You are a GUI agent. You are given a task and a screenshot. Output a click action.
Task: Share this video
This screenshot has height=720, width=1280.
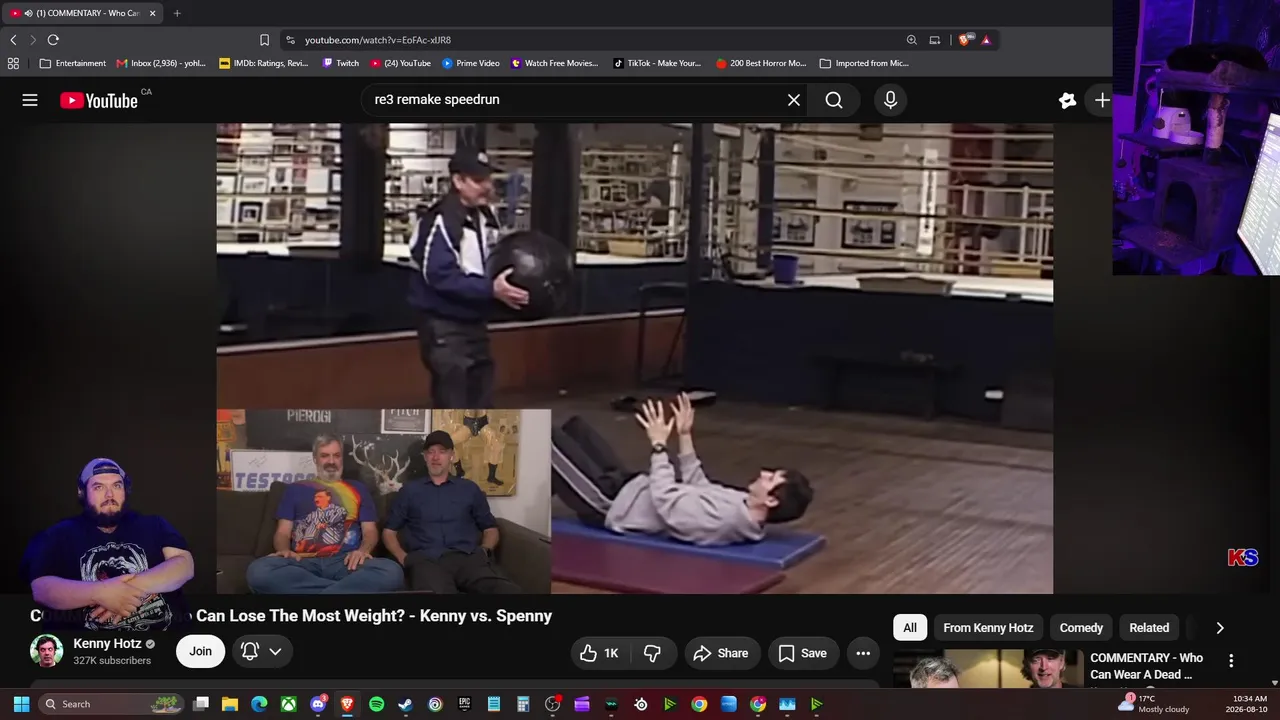coord(721,653)
